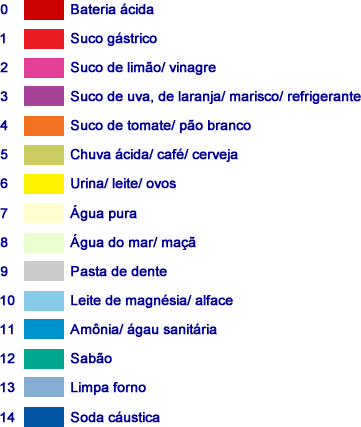Click the teal green Sabão swatch
The image size is (361, 427).
click(x=44, y=359)
